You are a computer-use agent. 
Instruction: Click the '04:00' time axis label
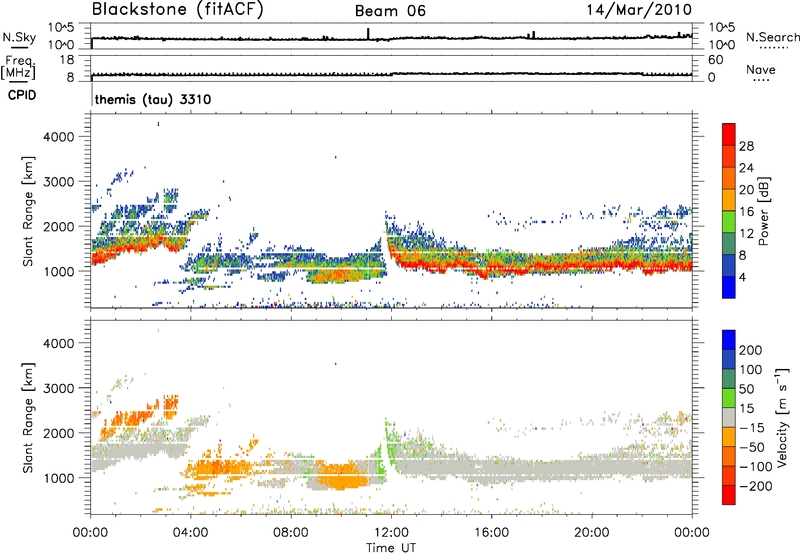point(190,533)
